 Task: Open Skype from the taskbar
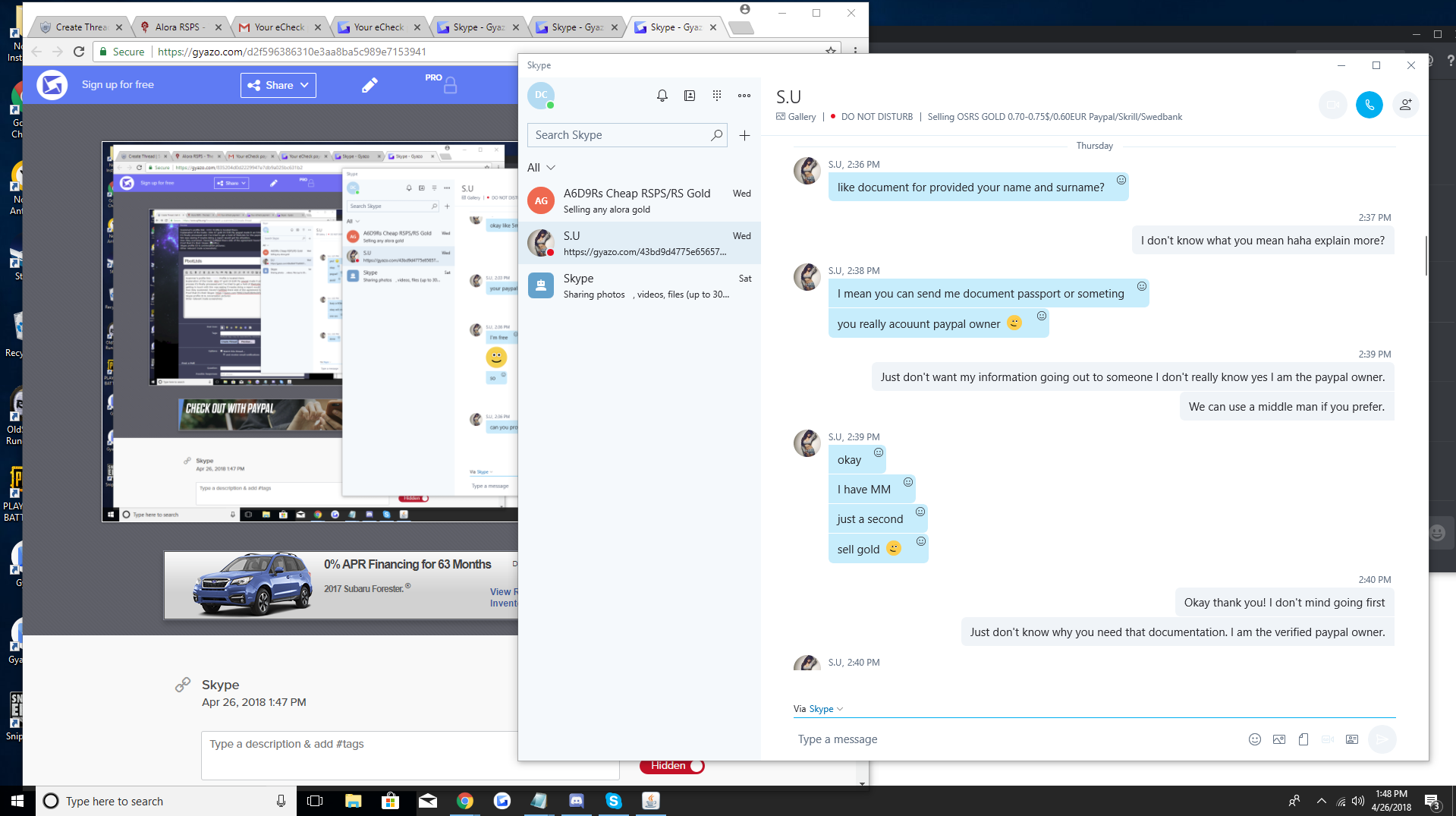point(614,801)
